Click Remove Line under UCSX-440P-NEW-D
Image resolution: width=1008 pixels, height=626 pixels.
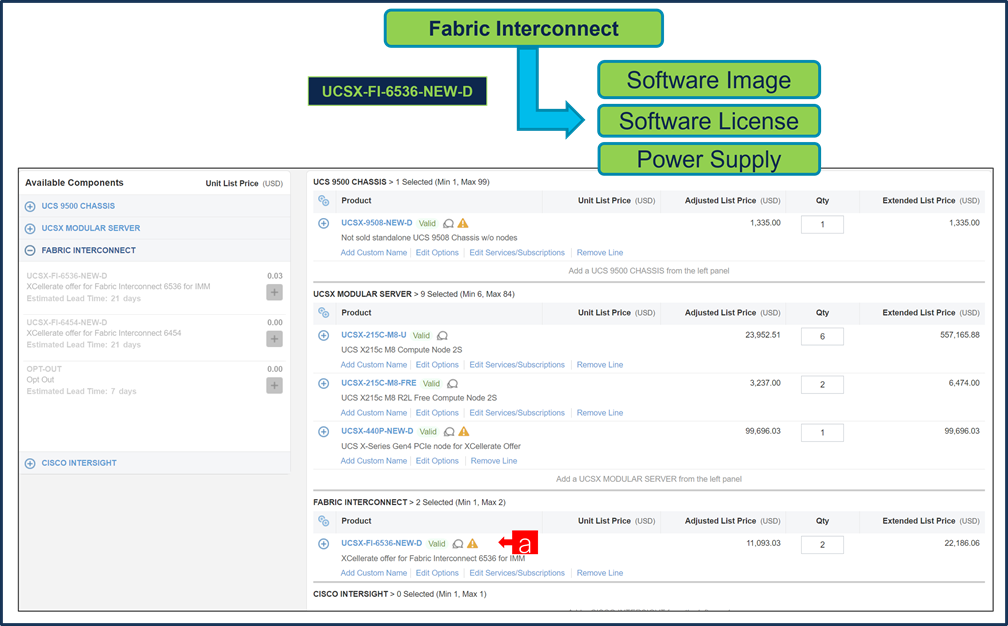click(x=494, y=461)
